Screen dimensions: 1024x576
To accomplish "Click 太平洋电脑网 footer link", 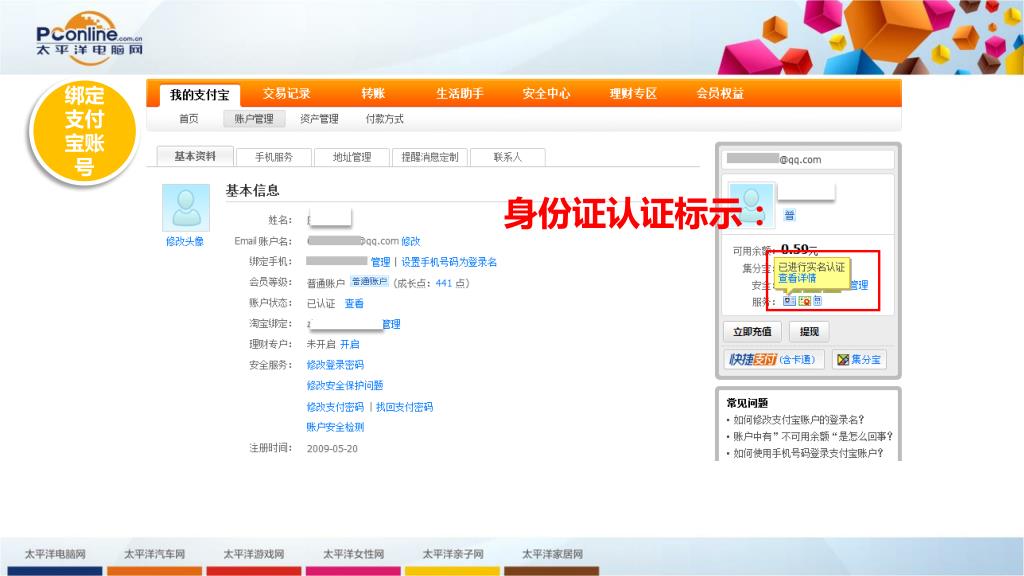I will pos(56,554).
